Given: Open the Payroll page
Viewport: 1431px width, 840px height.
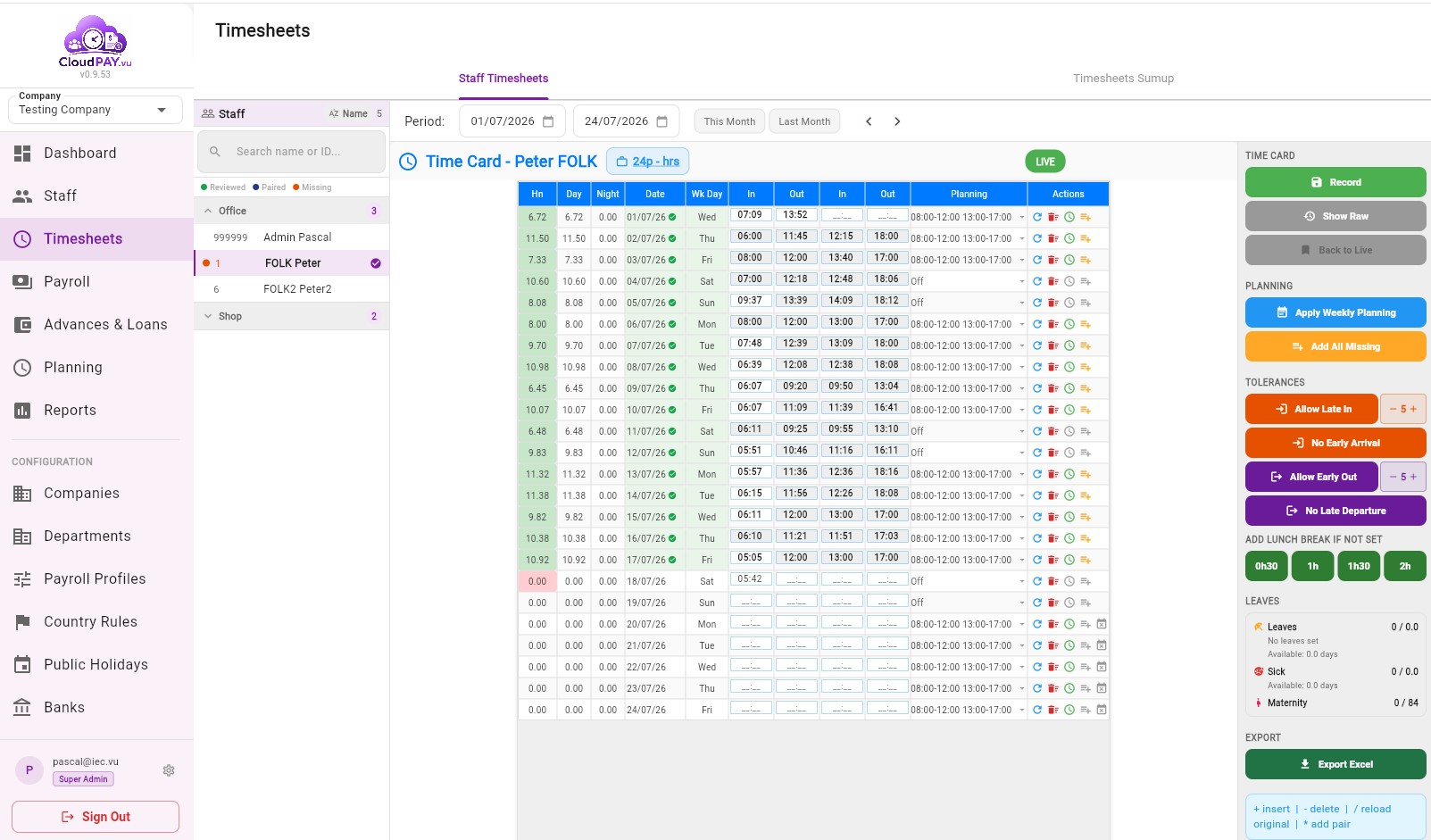Looking at the screenshot, I should 96,281.
